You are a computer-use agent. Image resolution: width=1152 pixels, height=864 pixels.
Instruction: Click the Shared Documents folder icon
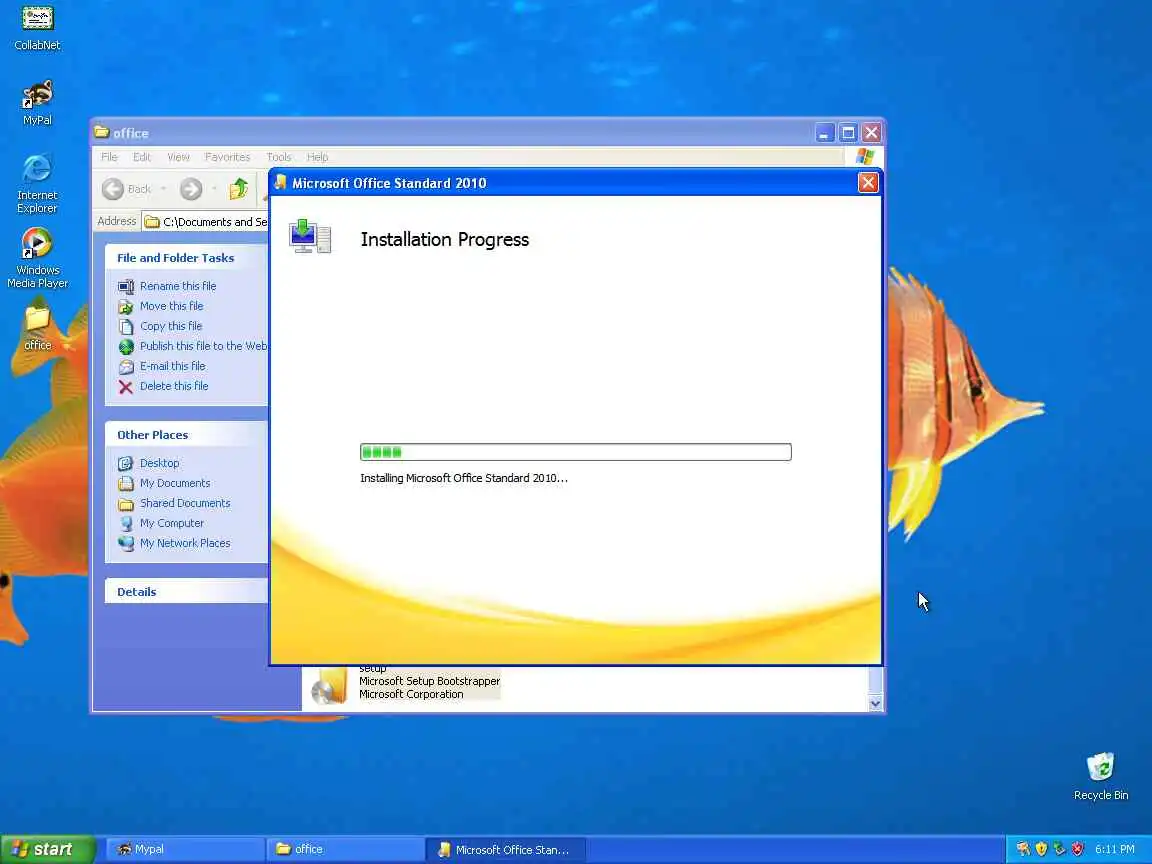click(126, 503)
